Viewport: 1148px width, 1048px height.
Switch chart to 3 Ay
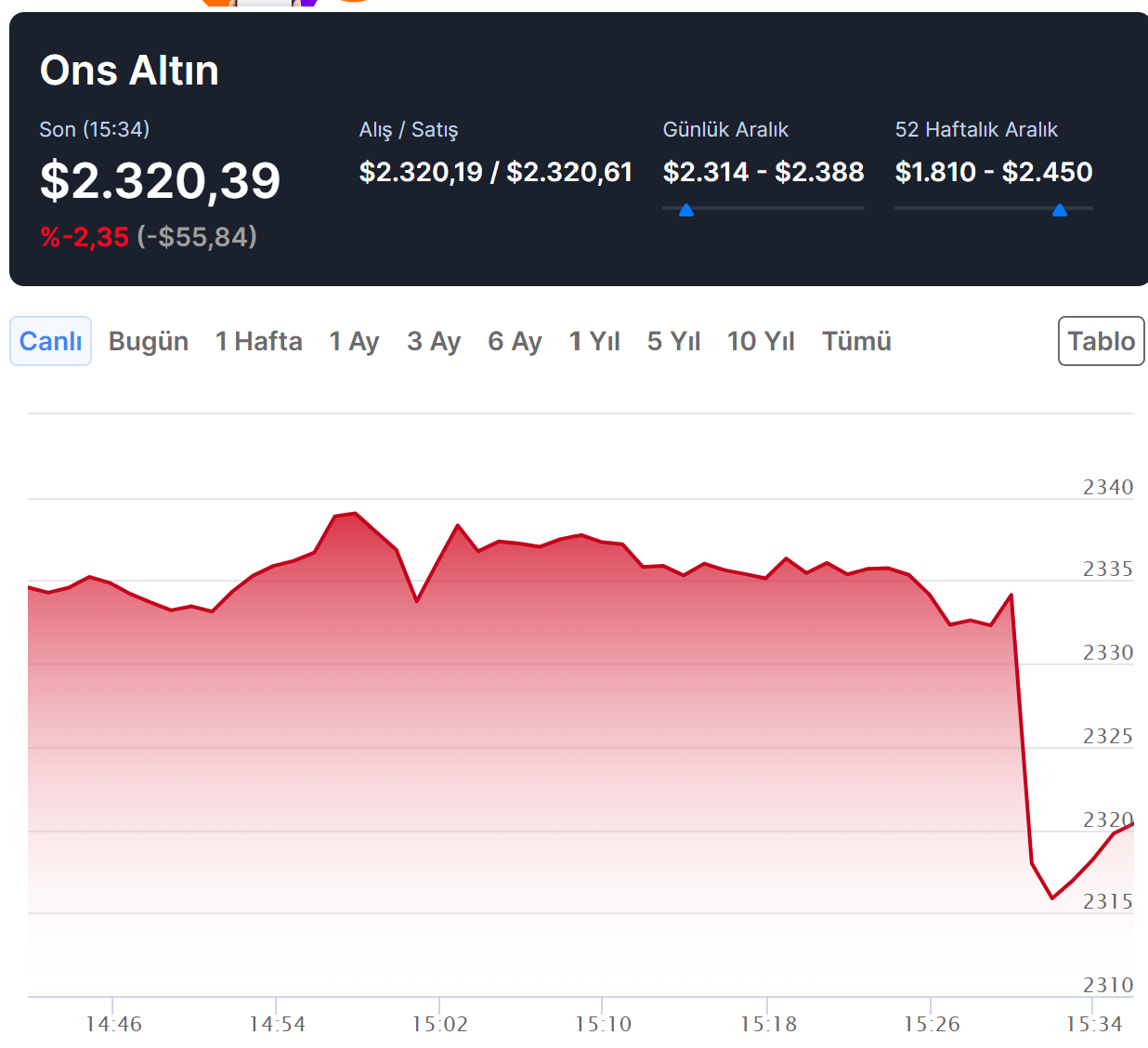tap(434, 341)
